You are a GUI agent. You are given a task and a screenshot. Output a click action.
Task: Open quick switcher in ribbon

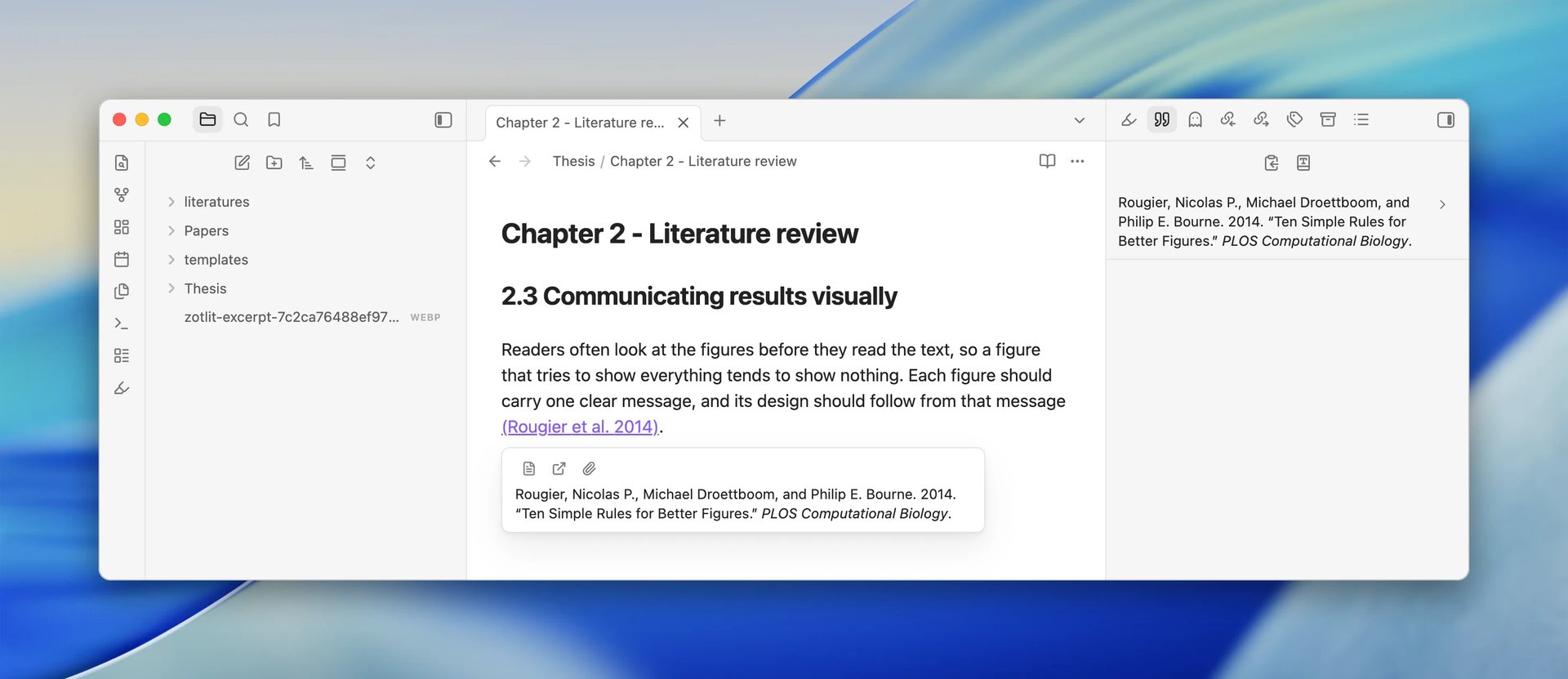coord(122,163)
